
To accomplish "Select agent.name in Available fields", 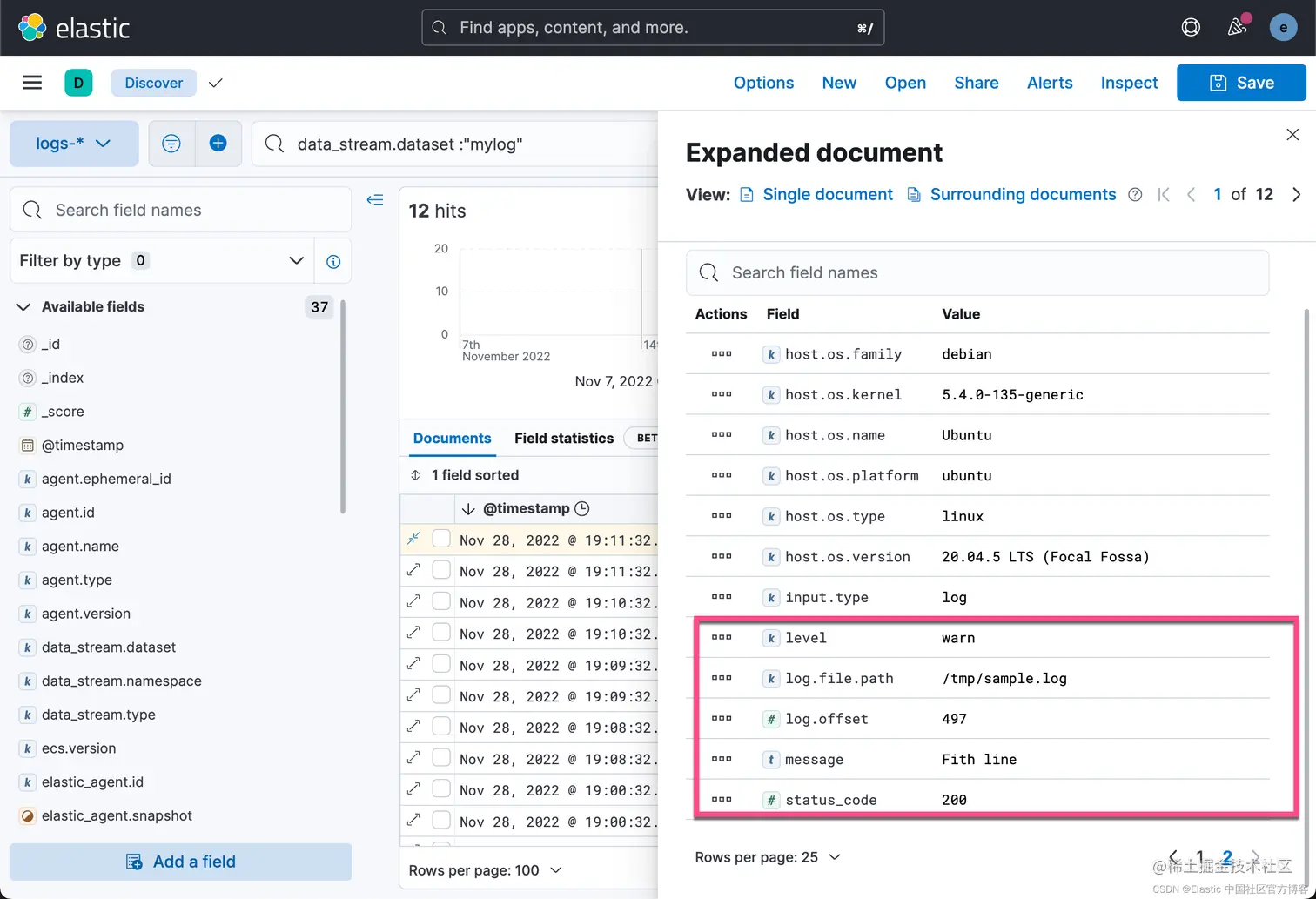I will 80,547.
